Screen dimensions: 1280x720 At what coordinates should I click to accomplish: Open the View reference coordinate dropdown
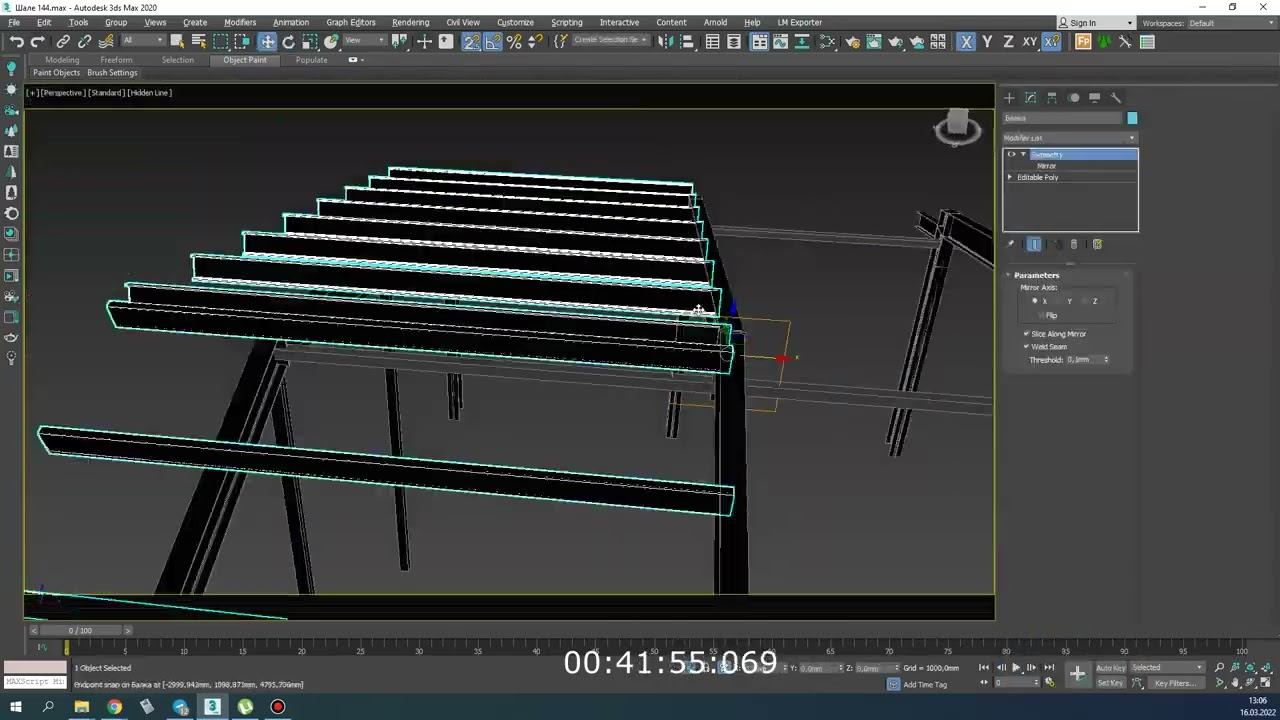tap(364, 42)
